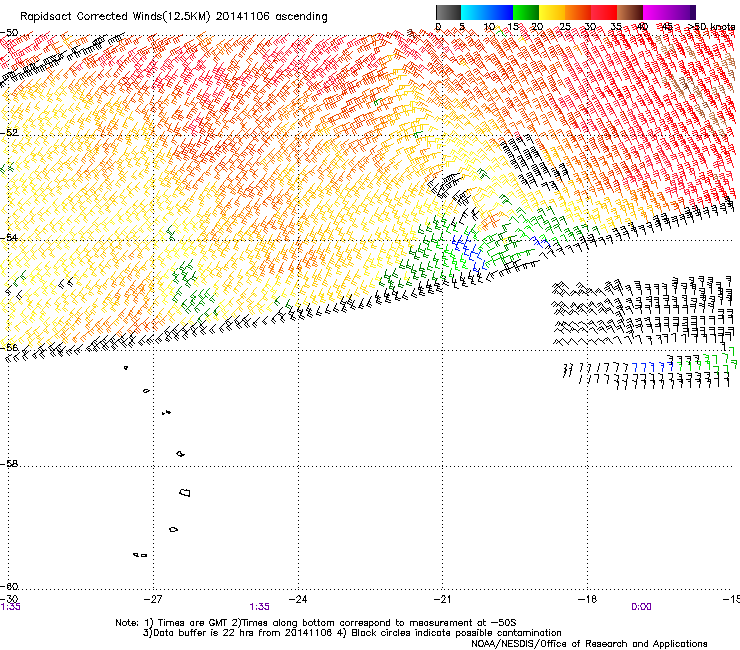The image size is (740, 650).
Task: Click 'Black circles indicate possible contamination' note
Action: pos(456,633)
